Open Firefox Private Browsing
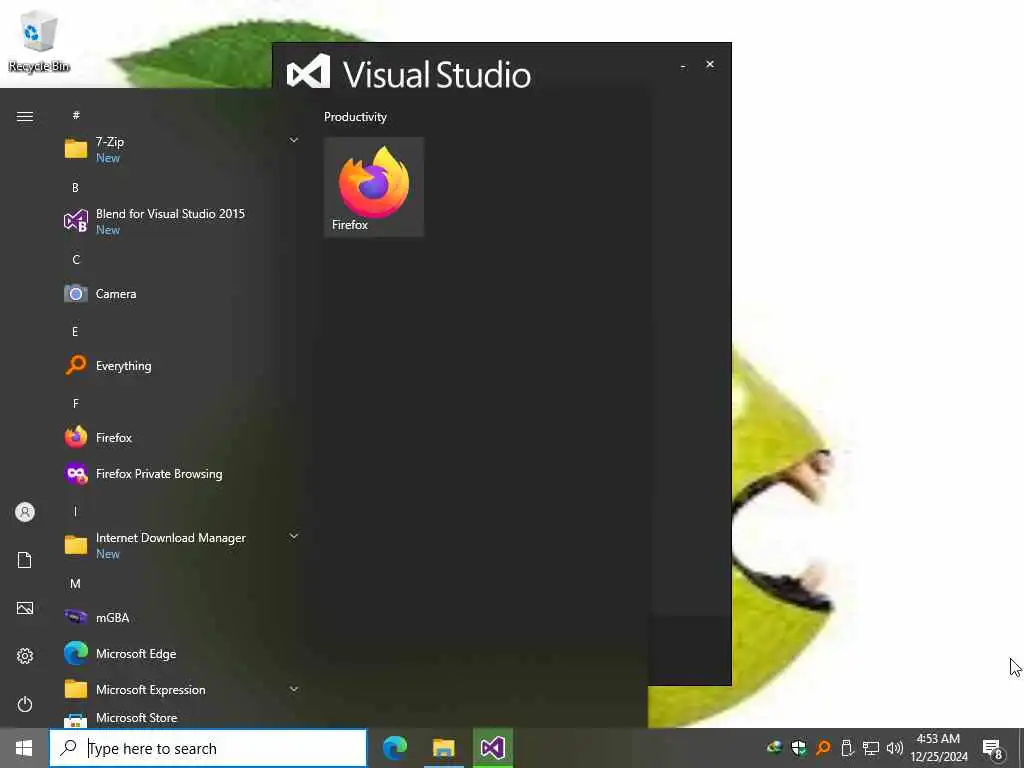The image size is (1024, 768). (181, 473)
